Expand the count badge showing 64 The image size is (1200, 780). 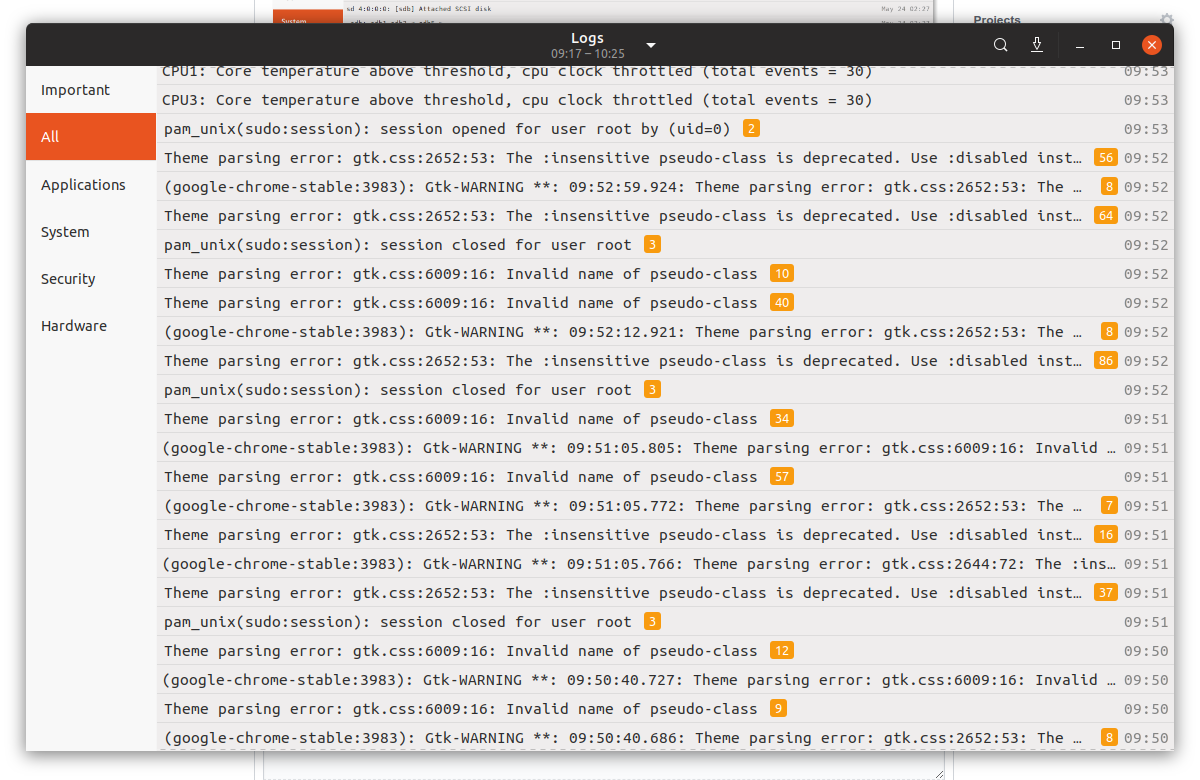coord(1105,216)
